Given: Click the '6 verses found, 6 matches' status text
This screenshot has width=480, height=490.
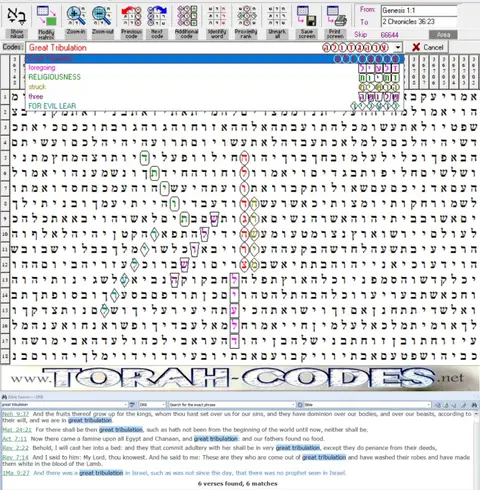Looking at the screenshot, I should click(x=237, y=483).
